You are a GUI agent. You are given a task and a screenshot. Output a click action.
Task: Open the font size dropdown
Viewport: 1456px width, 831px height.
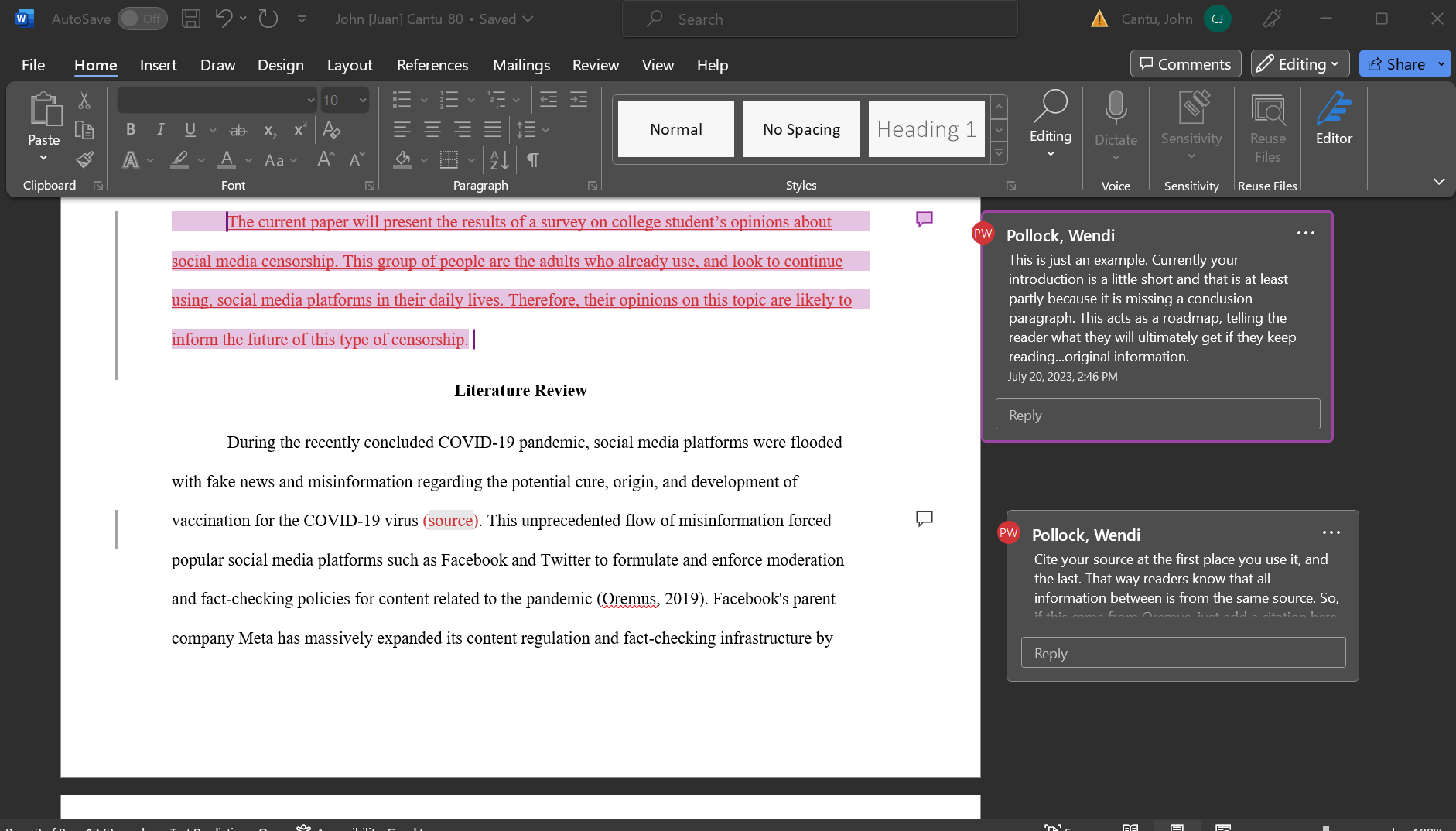363,100
